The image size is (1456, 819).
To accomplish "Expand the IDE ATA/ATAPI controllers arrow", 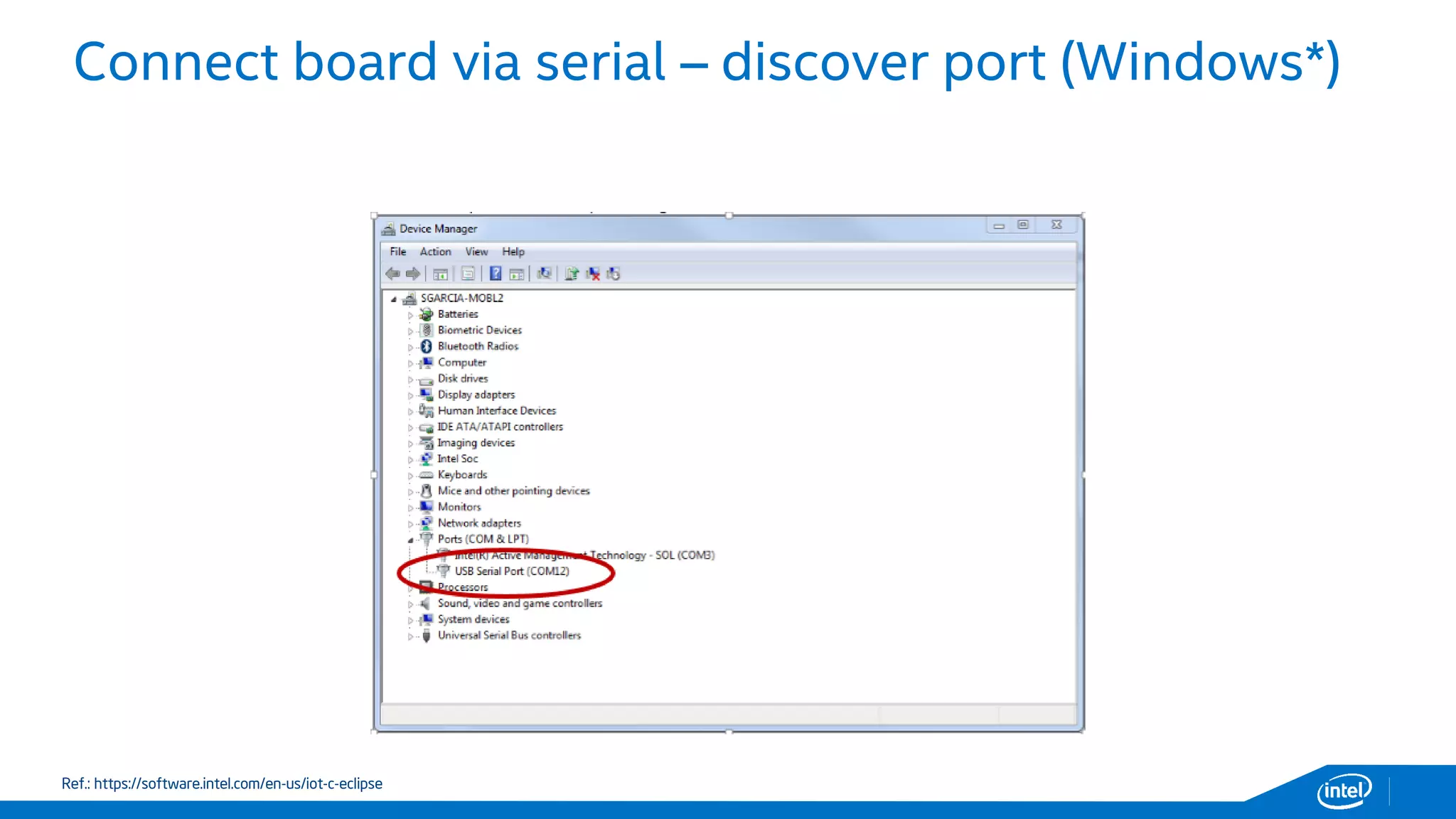I will [x=410, y=427].
